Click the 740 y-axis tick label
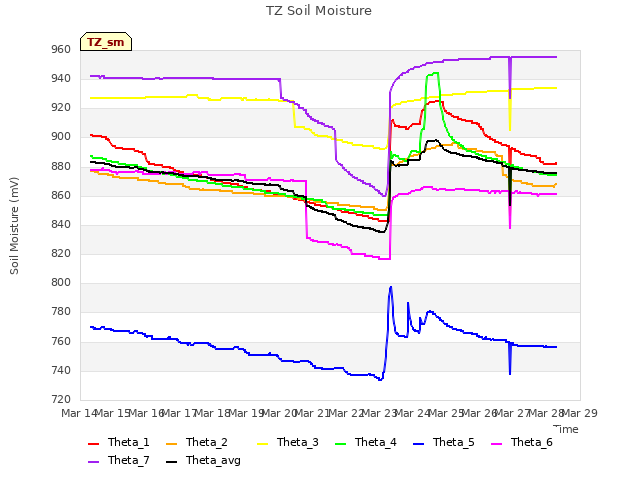This screenshot has width=640, height=480. (x=61, y=370)
